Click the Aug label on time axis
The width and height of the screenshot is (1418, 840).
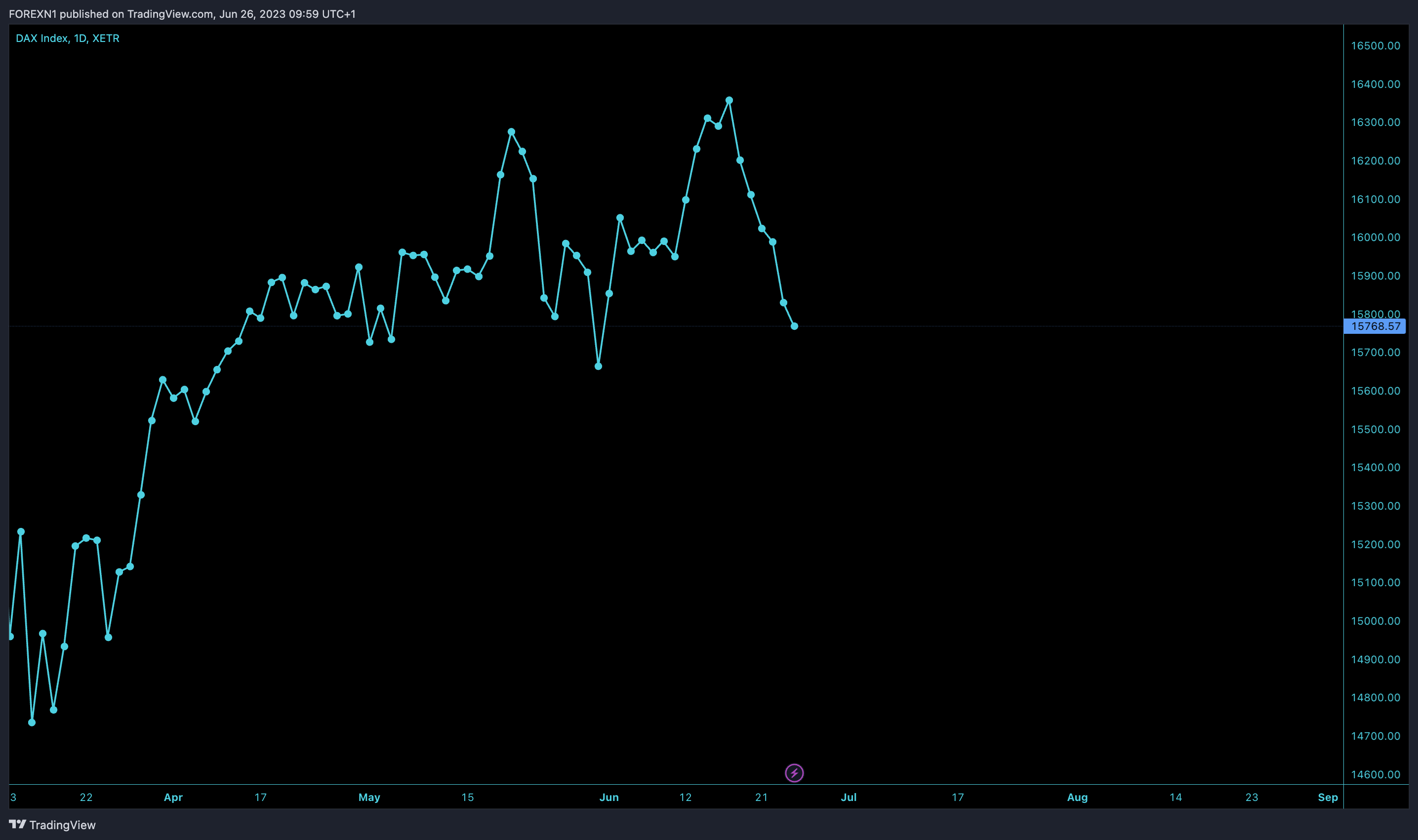(1077, 798)
